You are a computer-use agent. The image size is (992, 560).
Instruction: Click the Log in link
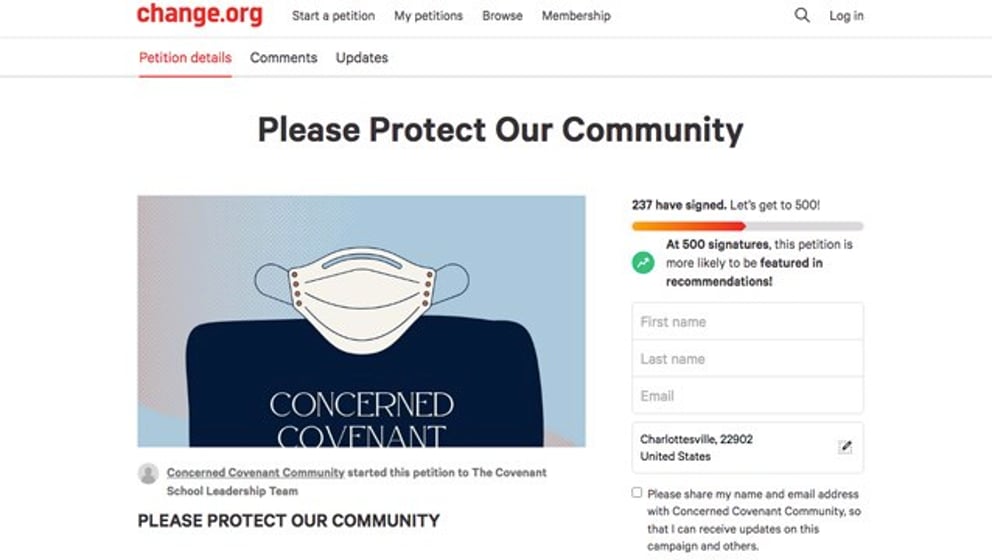pyautogui.click(x=846, y=16)
